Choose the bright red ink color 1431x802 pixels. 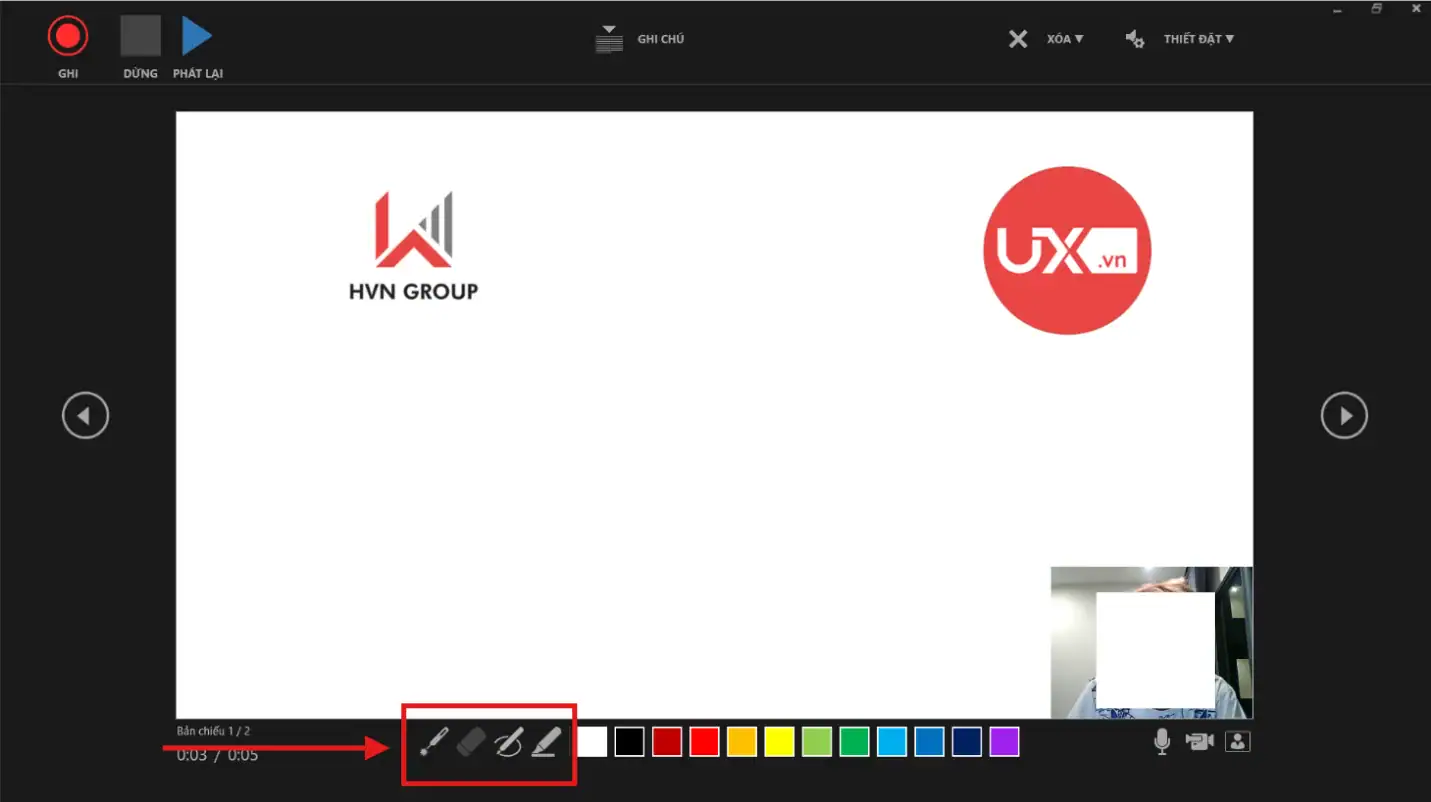[704, 742]
